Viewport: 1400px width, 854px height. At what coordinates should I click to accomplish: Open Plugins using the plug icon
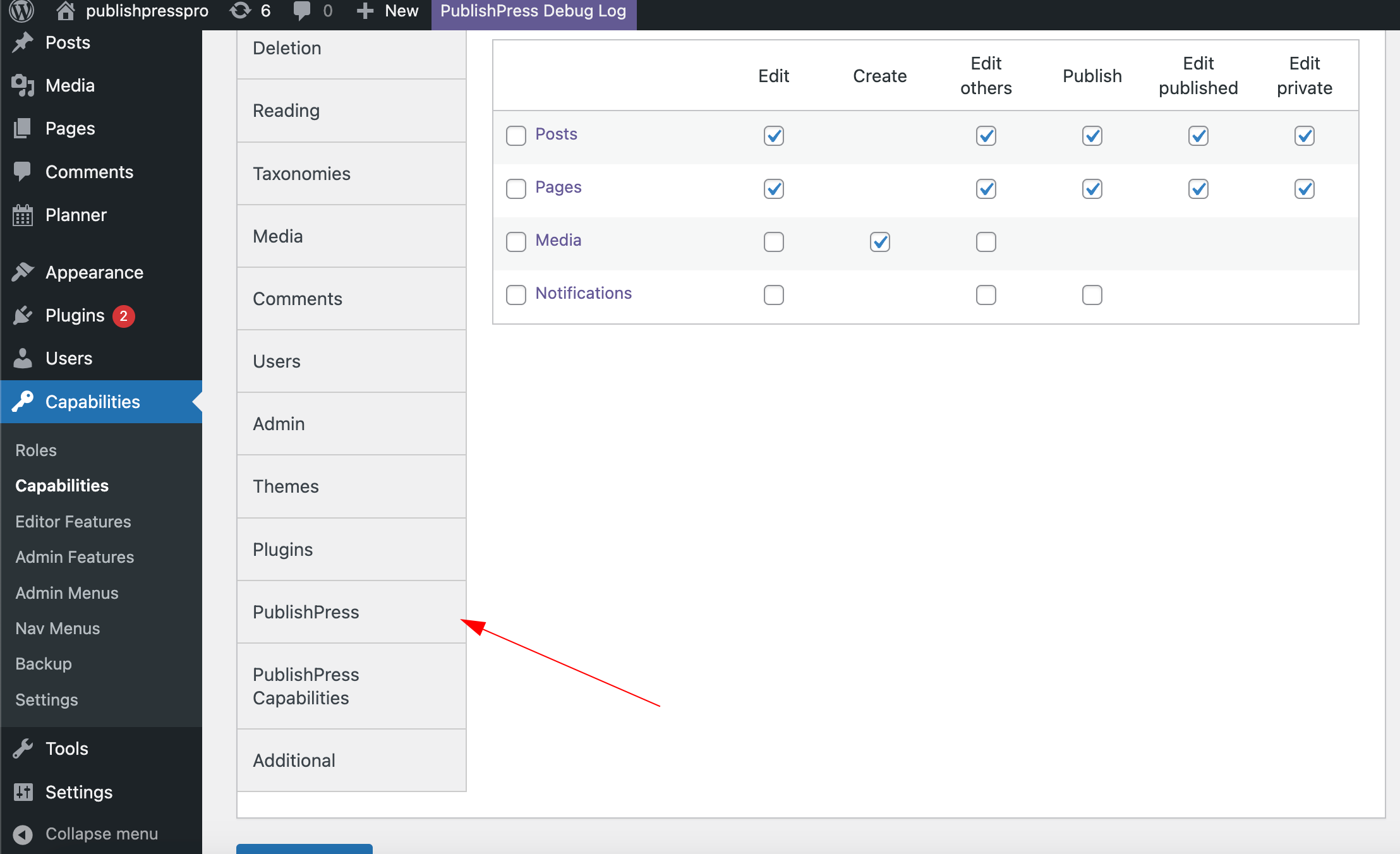click(23, 315)
